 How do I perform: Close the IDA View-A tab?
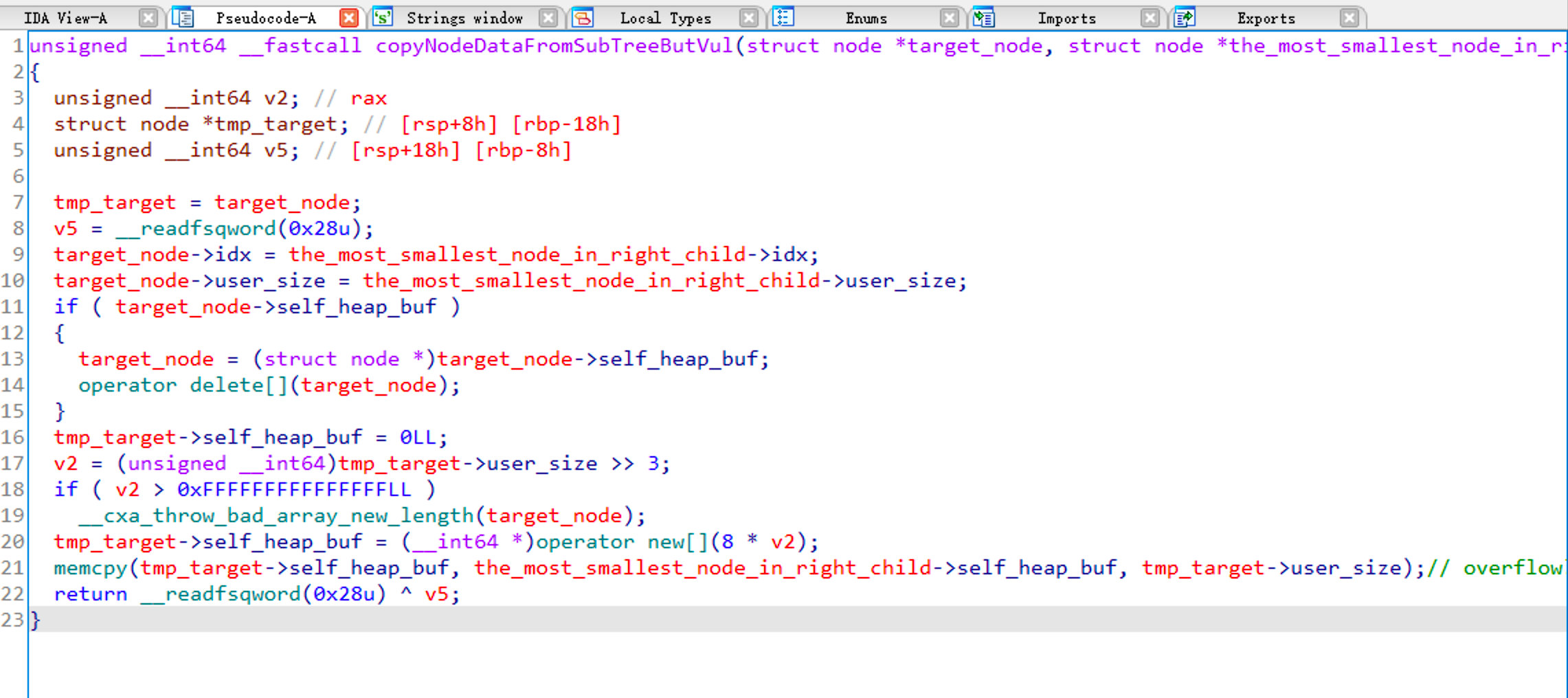[x=148, y=18]
